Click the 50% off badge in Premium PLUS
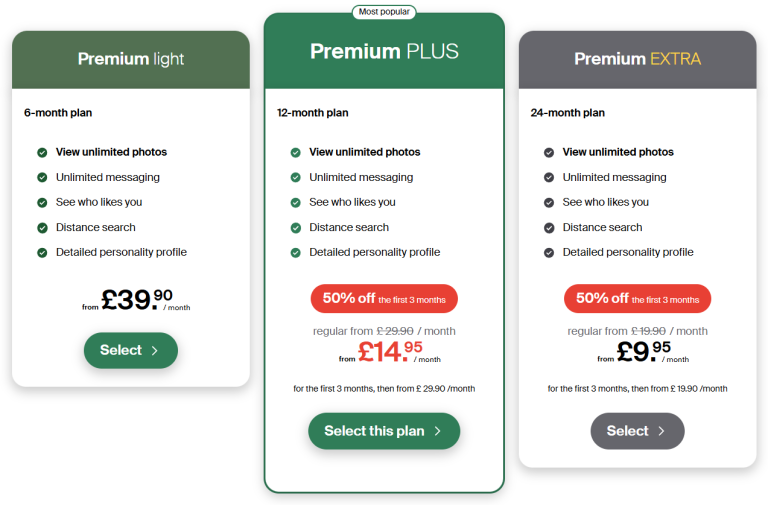 pos(384,298)
